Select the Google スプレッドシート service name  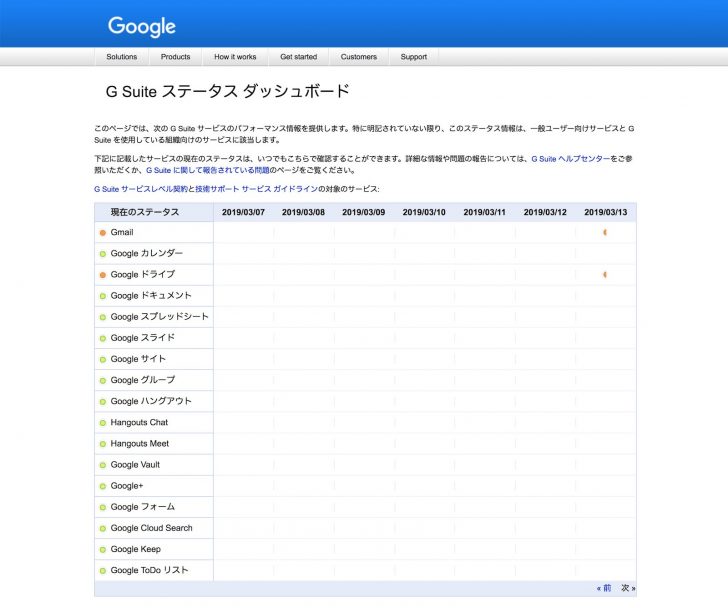pyautogui.click(x=159, y=317)
